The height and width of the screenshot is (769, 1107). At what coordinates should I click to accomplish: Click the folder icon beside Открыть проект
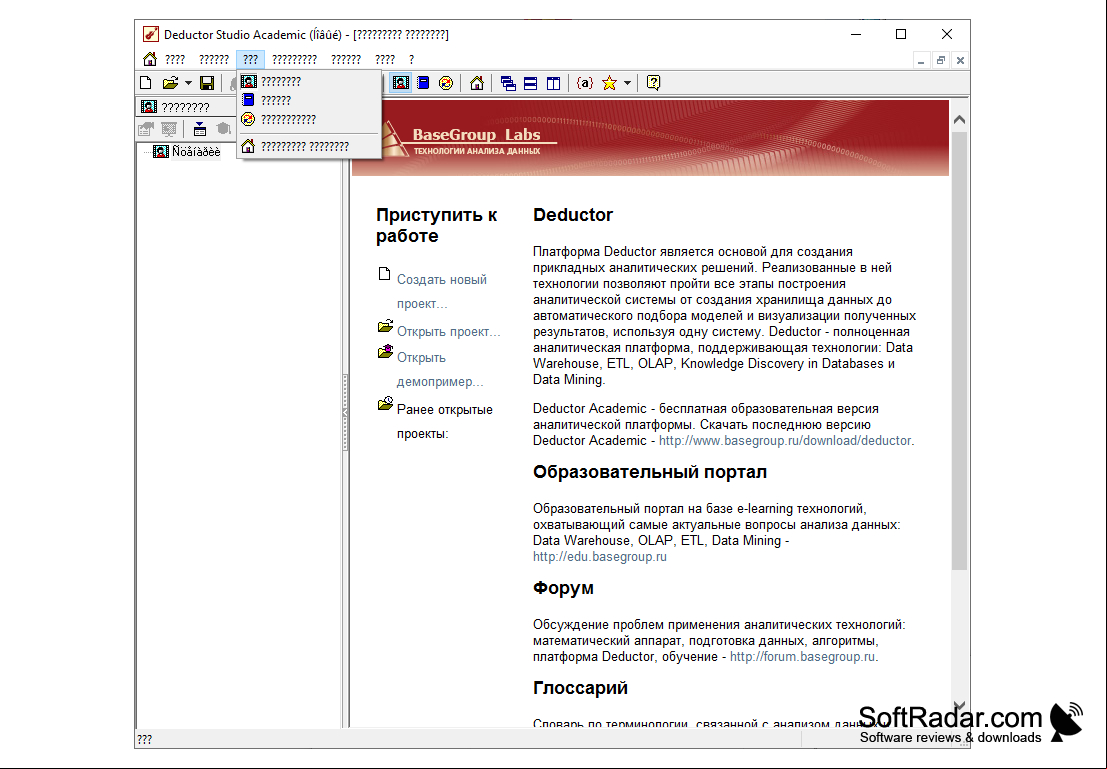385,326
